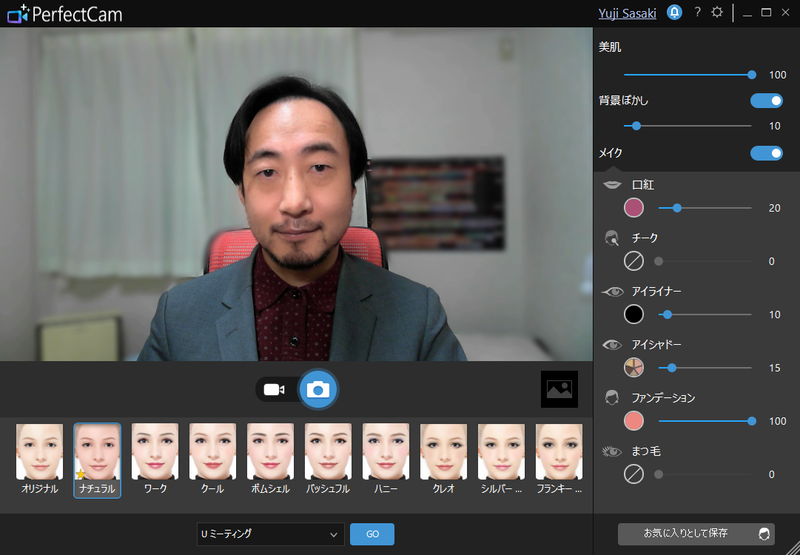Viewport: 800px width, 555px height.
Task: Open the アイシャドー palette swatch
Action: [634, 368]
